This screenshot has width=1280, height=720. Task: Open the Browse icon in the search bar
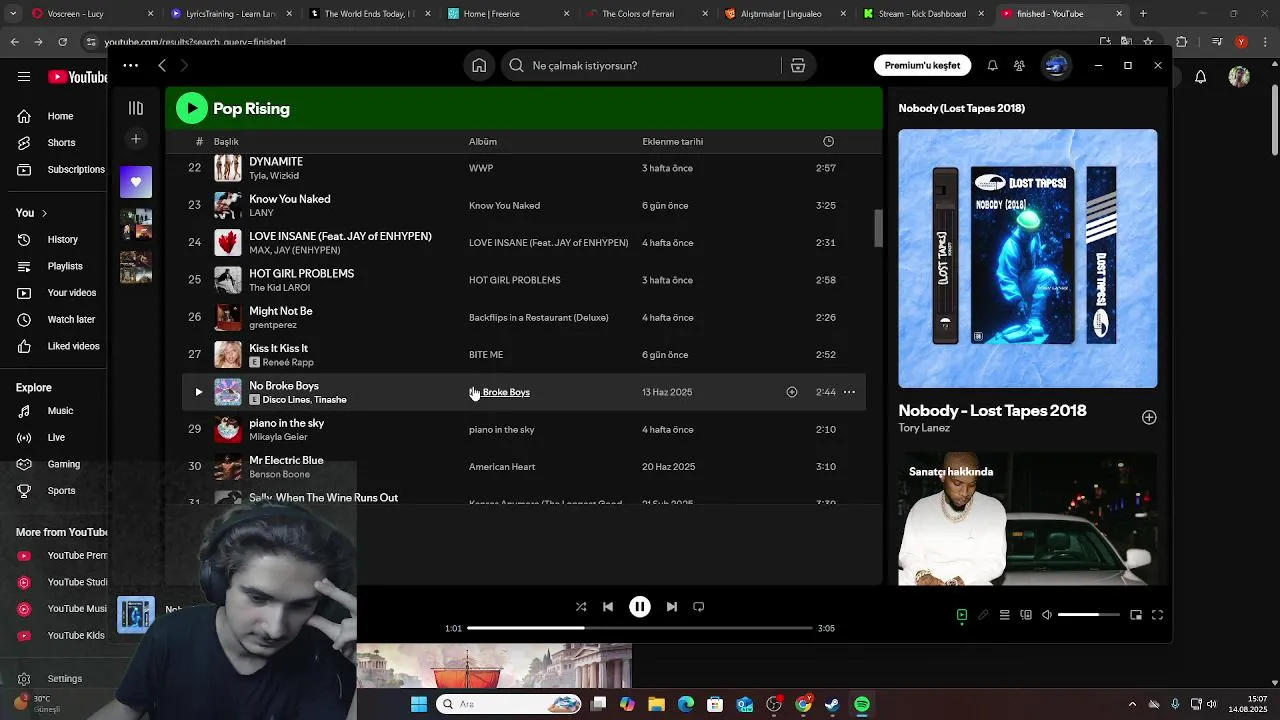(797, 65)
